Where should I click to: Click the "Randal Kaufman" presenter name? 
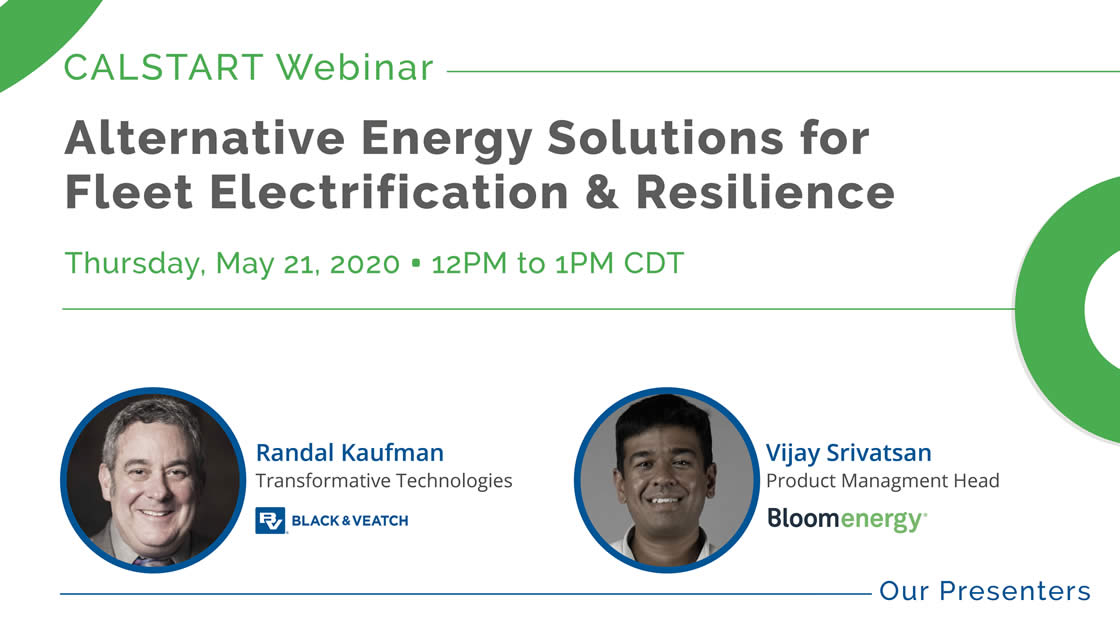[349, 452]
